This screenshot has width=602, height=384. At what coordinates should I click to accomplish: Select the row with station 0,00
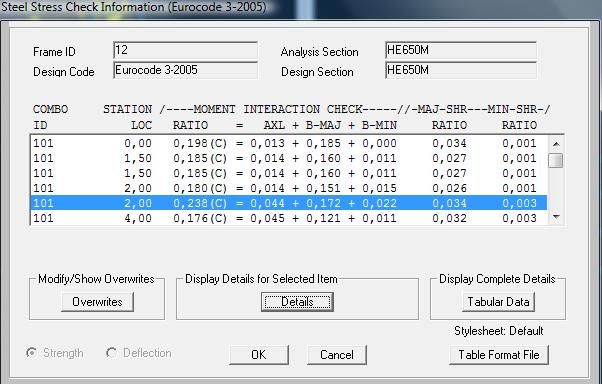[289, 143]
